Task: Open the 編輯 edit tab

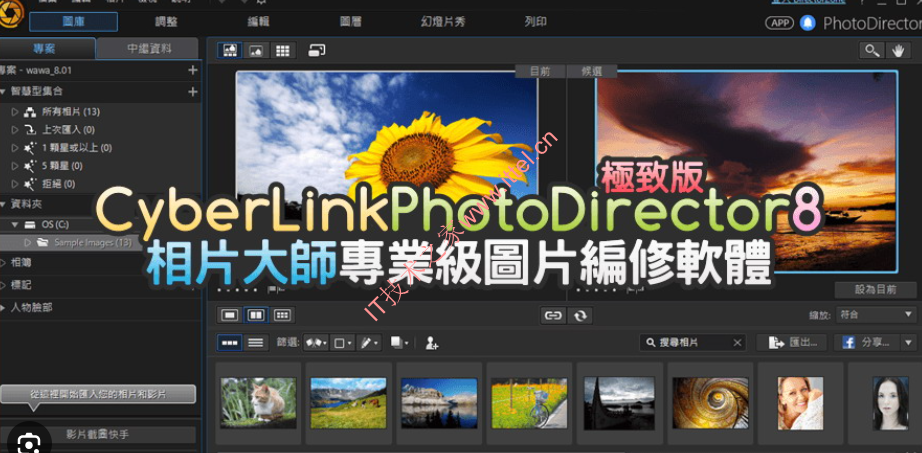Action: tap(258, 22)
